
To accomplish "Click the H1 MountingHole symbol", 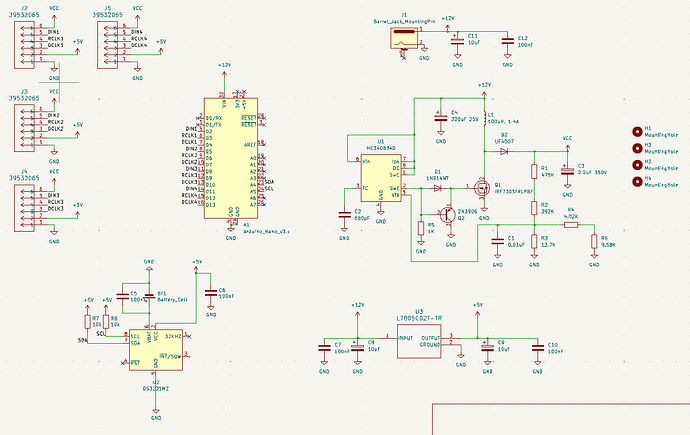I will [637, 132].
